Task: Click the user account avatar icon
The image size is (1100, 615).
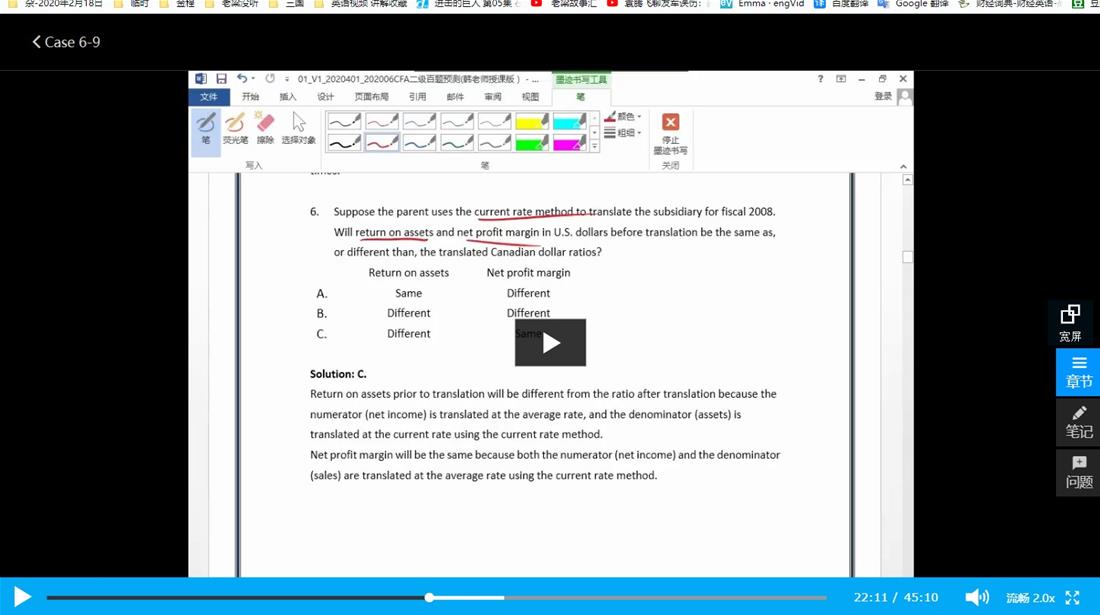Action: [905, 97]
